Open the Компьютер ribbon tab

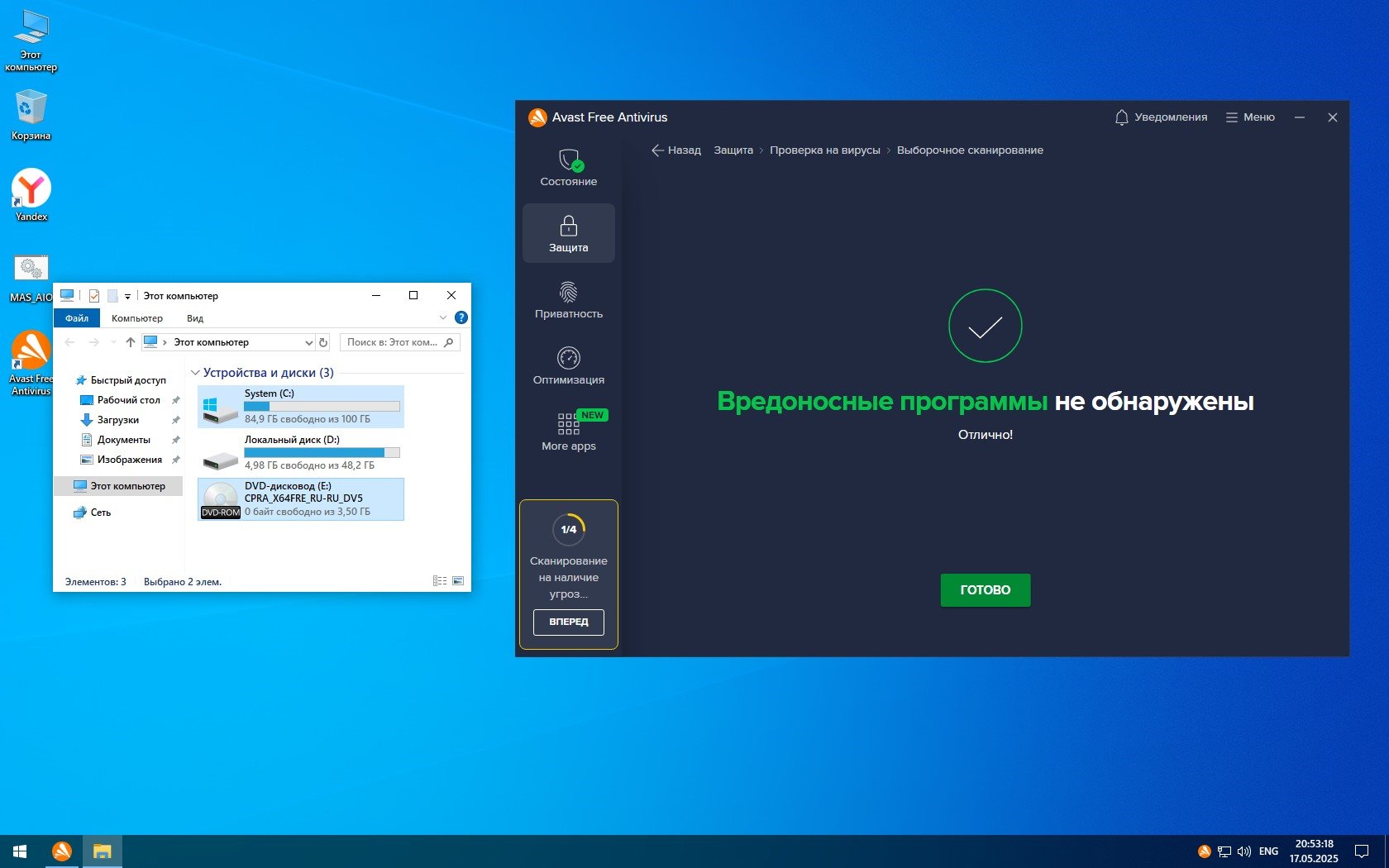pyautogui.click(x=137, y=318)
